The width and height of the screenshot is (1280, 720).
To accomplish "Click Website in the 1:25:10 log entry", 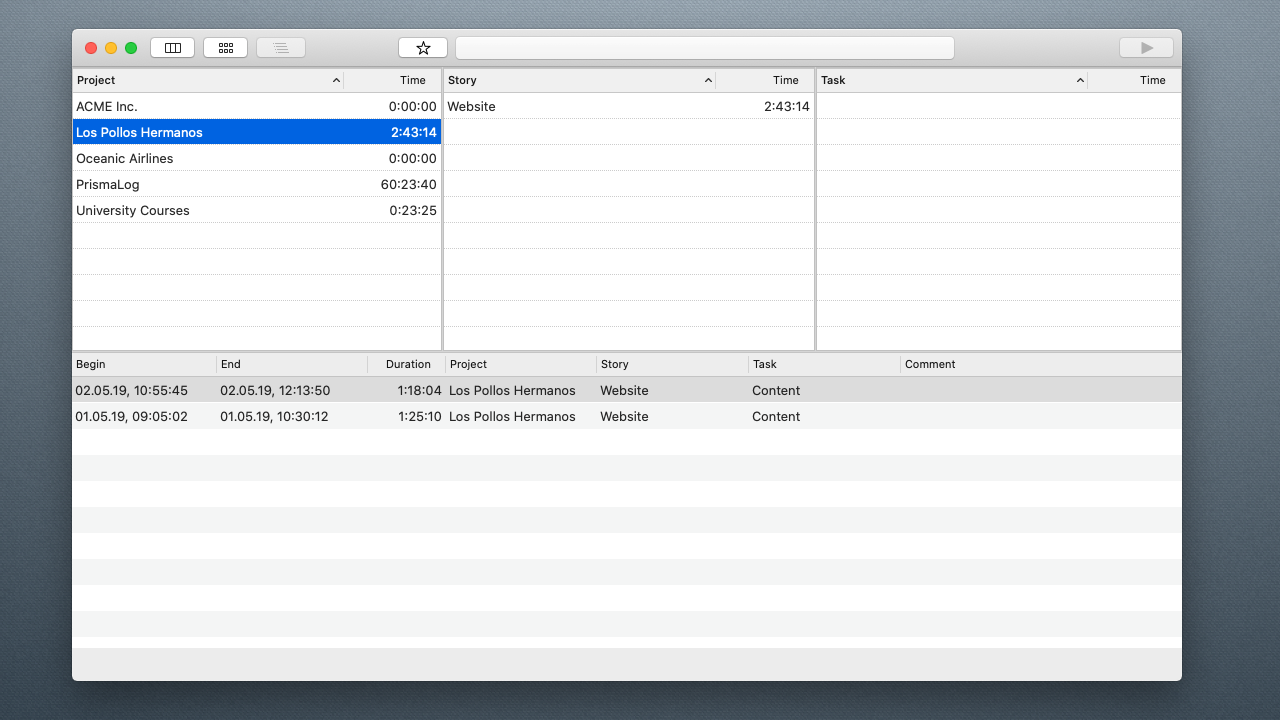I will (624, 416).
